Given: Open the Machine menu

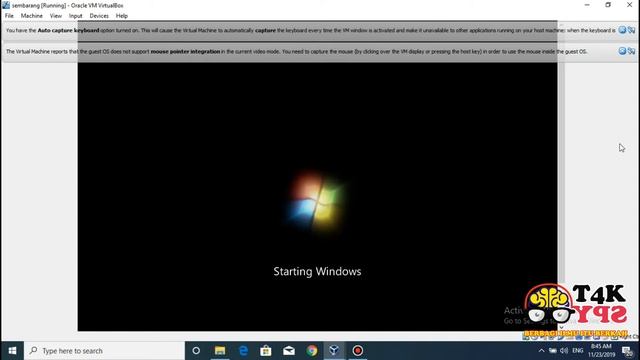Looking at the screenshot, I should pyautogui.click(x=31, y=16).
